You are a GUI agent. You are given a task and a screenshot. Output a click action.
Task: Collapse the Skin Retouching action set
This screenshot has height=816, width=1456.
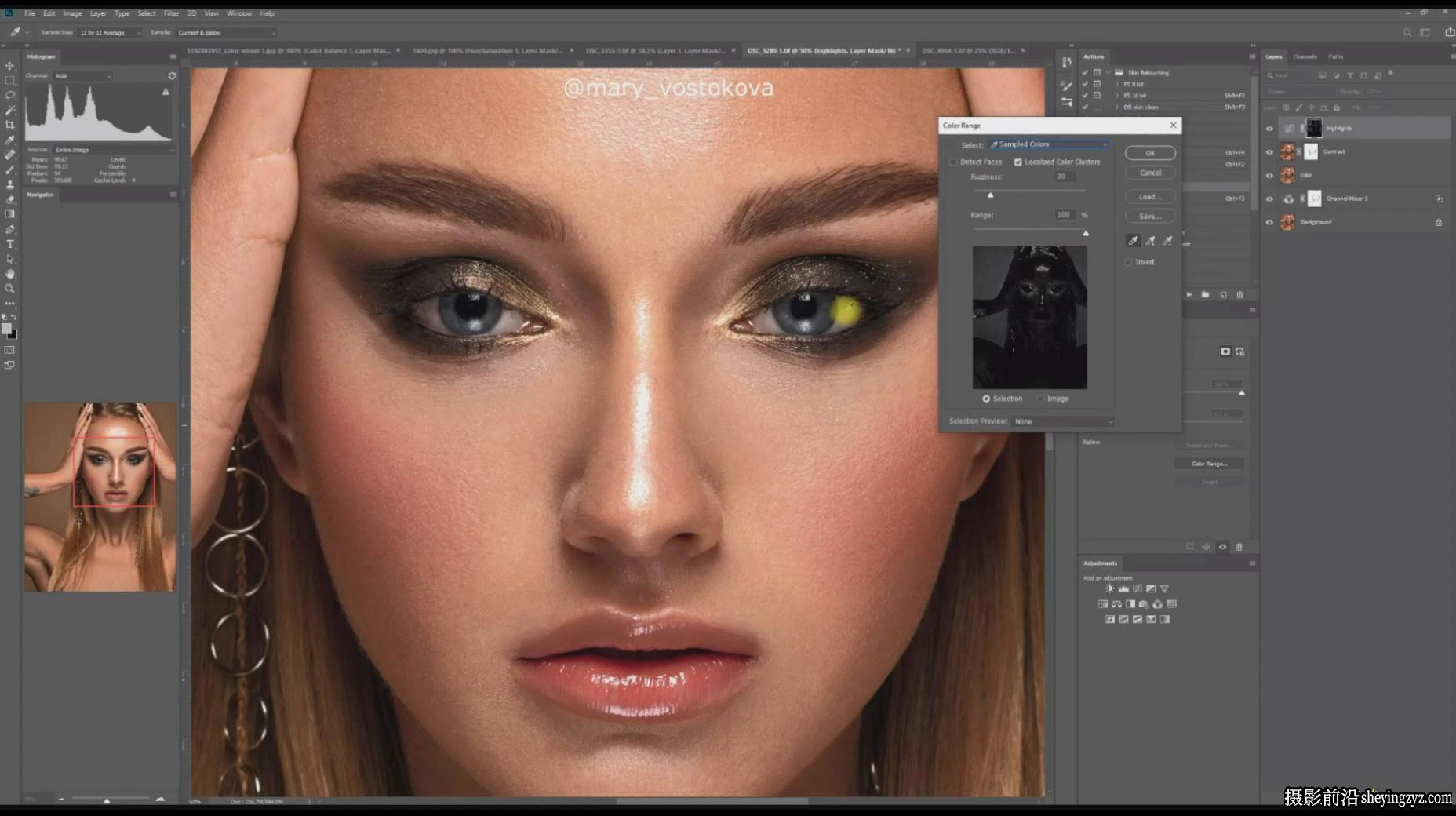[1108, 72]
